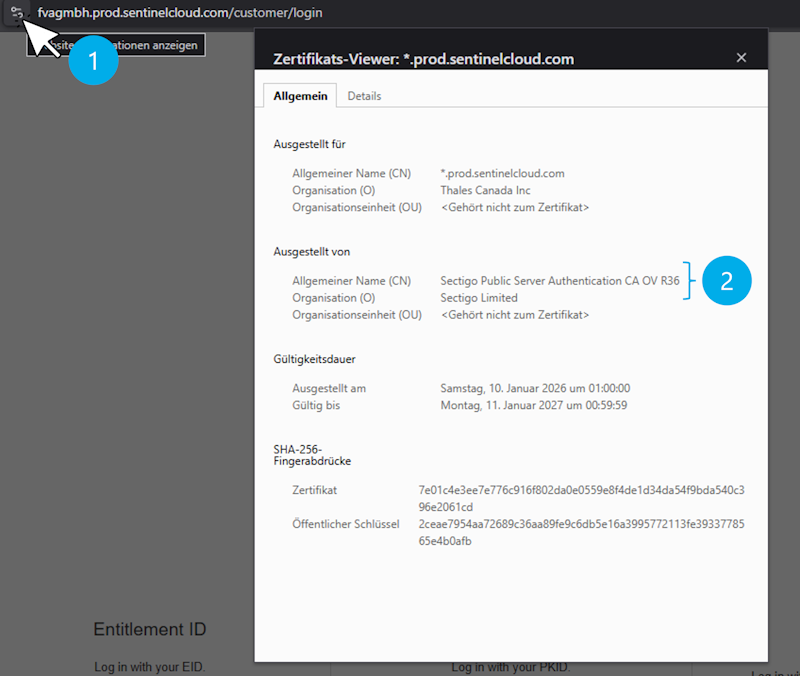800x676 pixels.
Task: Close the Zertifikats-Viewer dialog
Action: pyautogui.click(x=741, y=58)
